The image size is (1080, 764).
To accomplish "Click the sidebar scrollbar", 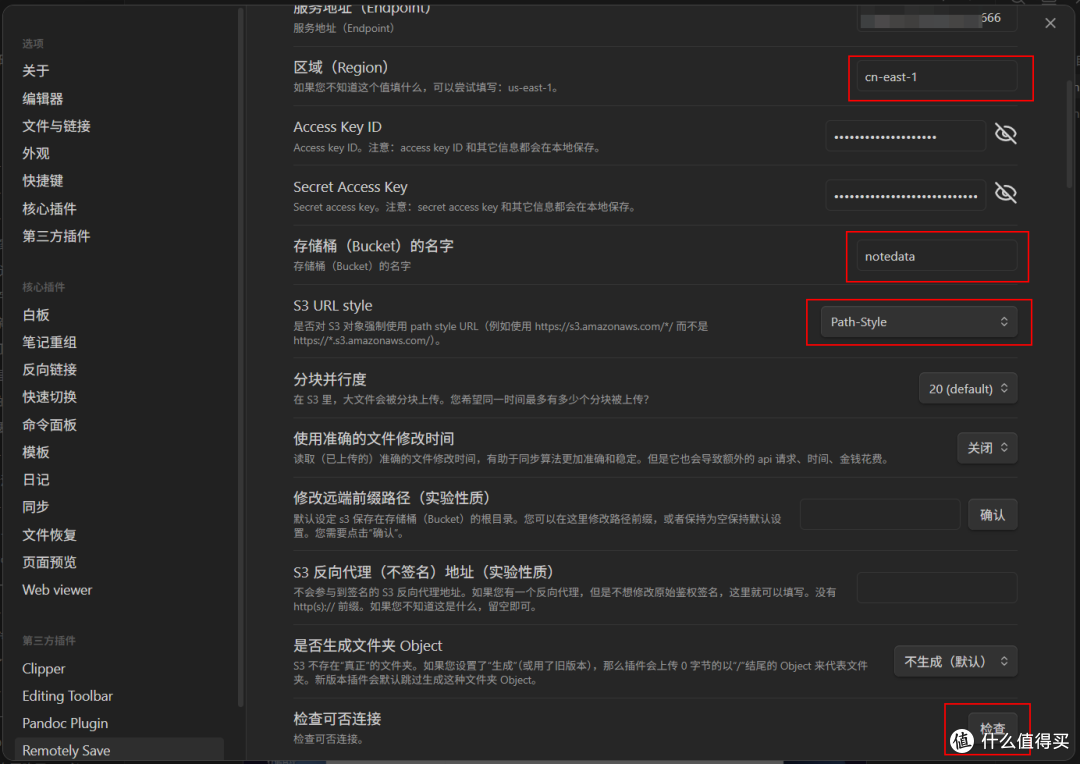I will [240, 358].
